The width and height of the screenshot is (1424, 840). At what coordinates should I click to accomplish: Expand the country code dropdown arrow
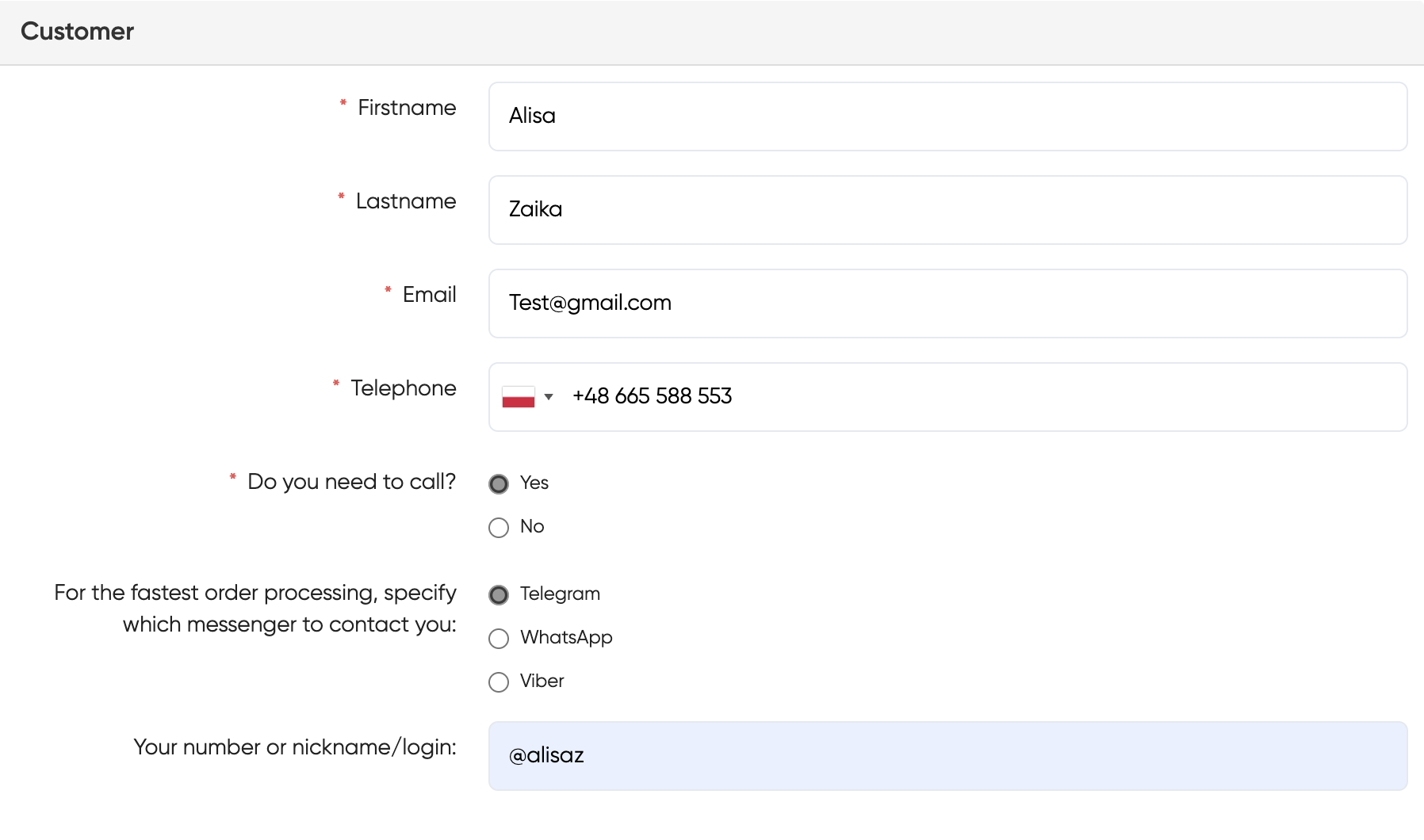click(549, 397)
